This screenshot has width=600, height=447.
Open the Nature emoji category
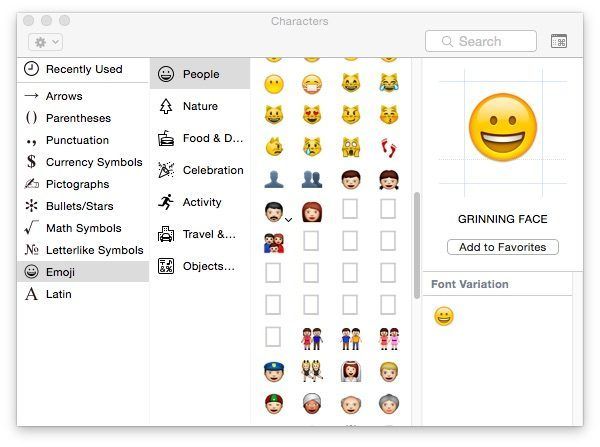coord(200,106)
